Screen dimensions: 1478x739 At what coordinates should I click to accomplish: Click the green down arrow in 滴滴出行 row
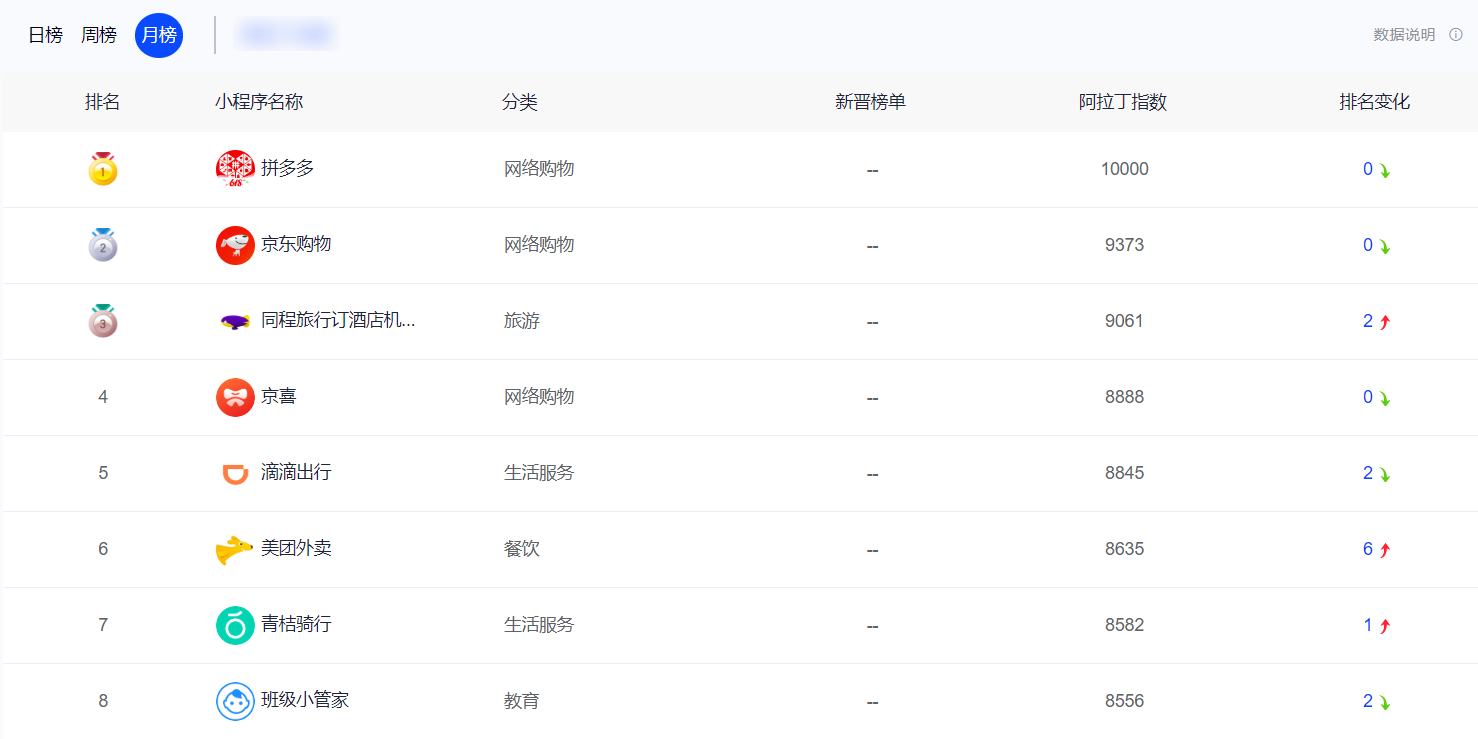(1385, 475)
